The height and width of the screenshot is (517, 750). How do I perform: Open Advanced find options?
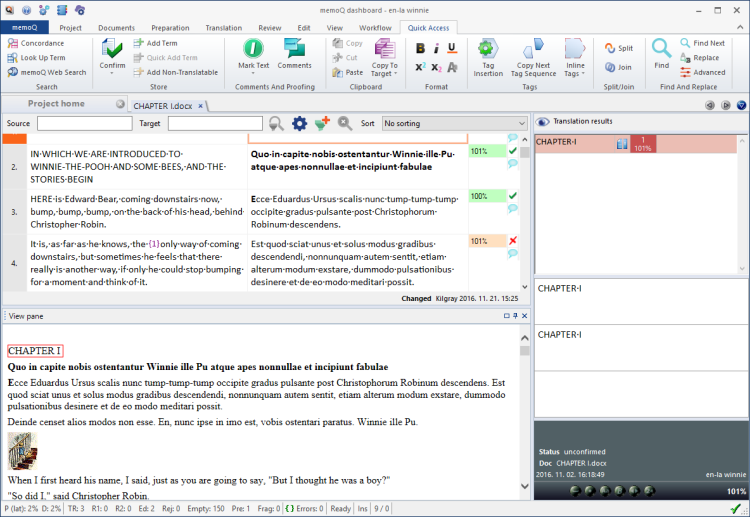[702, 72]
